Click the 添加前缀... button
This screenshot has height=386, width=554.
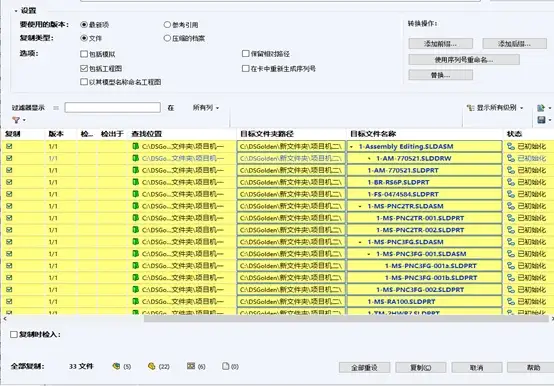pyautogui.click(x=441, y=44)
